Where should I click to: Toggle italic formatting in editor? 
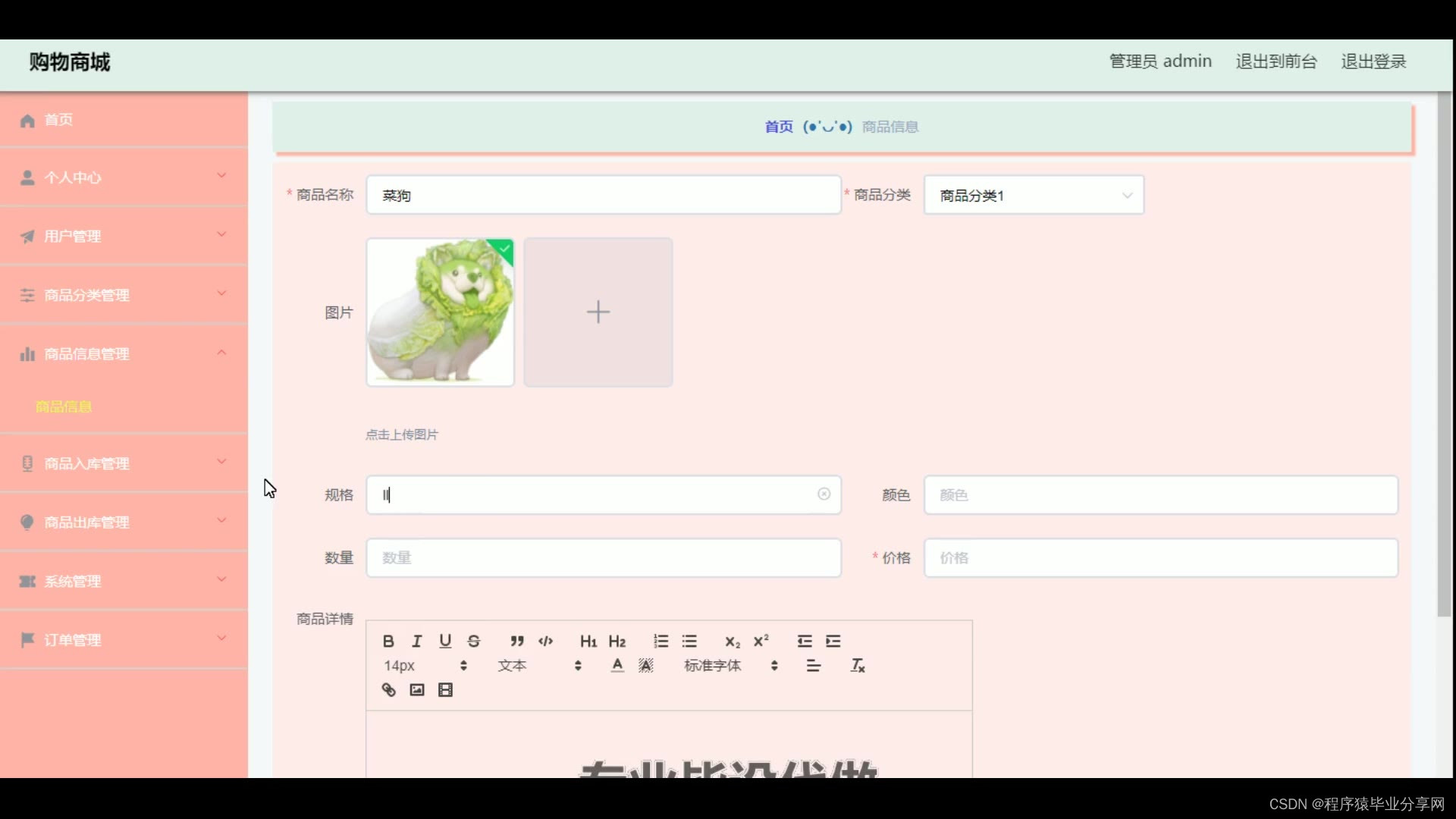click(x=416, y=642)
